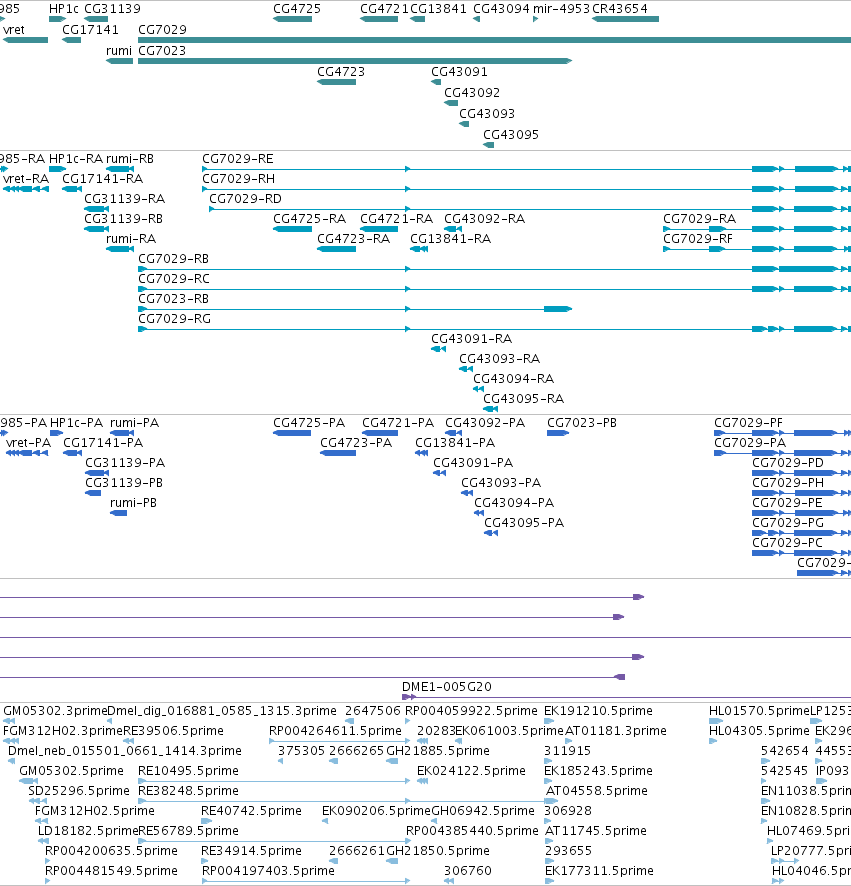This screenshot has height=886, width=851.
Task: Select the EK090206.5prime EST label
Action: tap(376, 811)
